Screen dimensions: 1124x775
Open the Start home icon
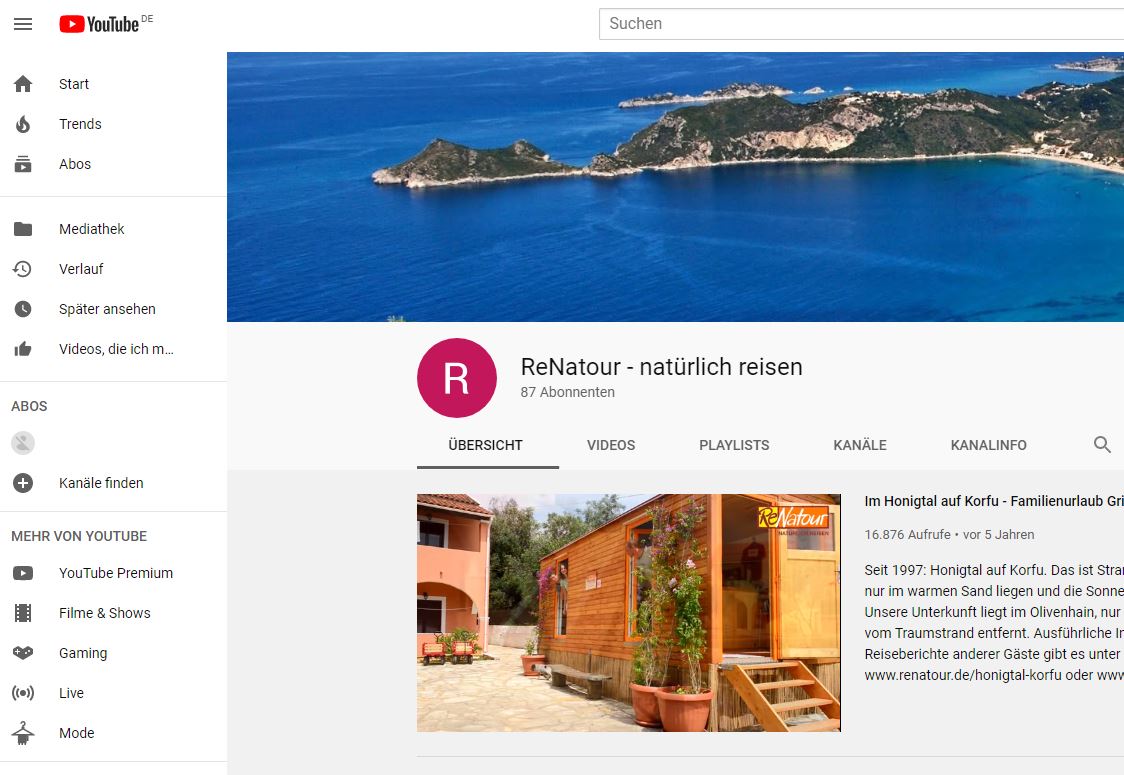click(x=23, y=84)
